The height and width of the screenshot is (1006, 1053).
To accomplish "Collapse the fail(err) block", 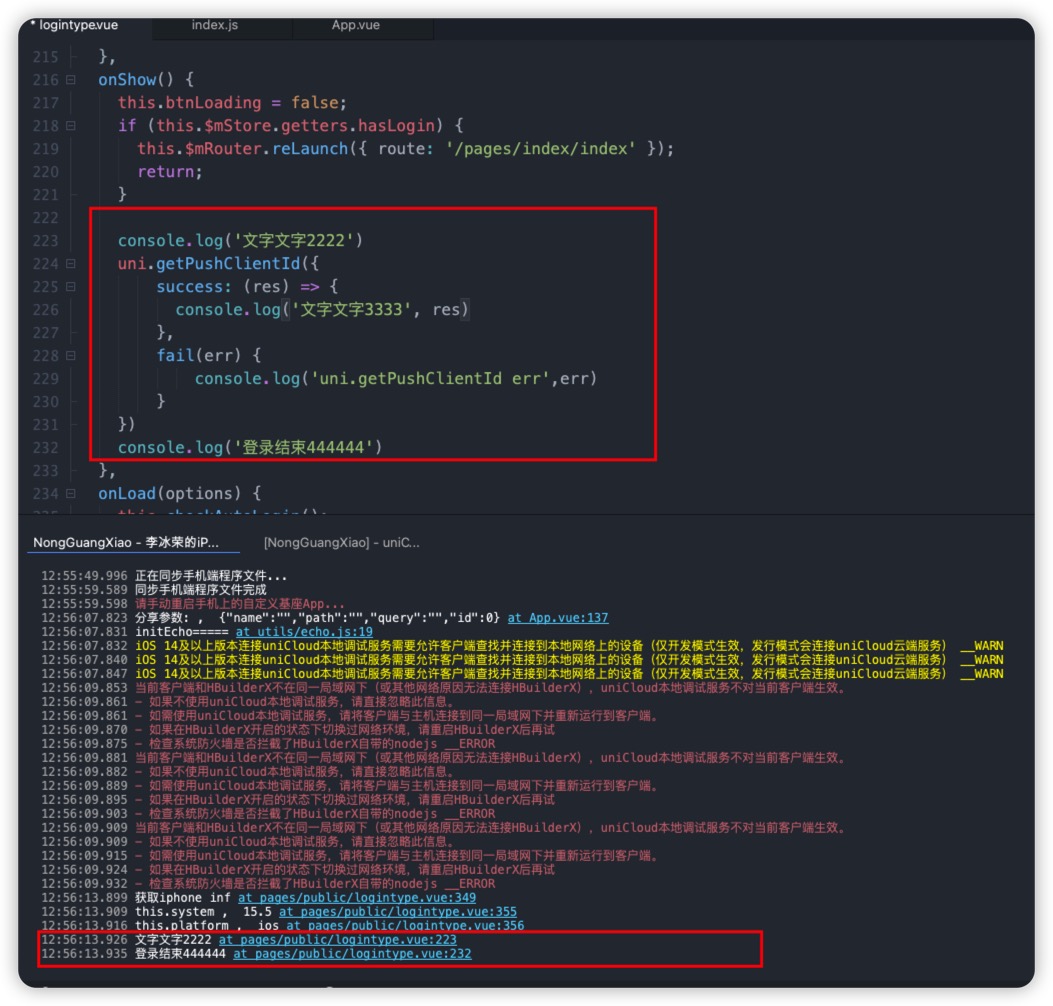I will point(71,356).
